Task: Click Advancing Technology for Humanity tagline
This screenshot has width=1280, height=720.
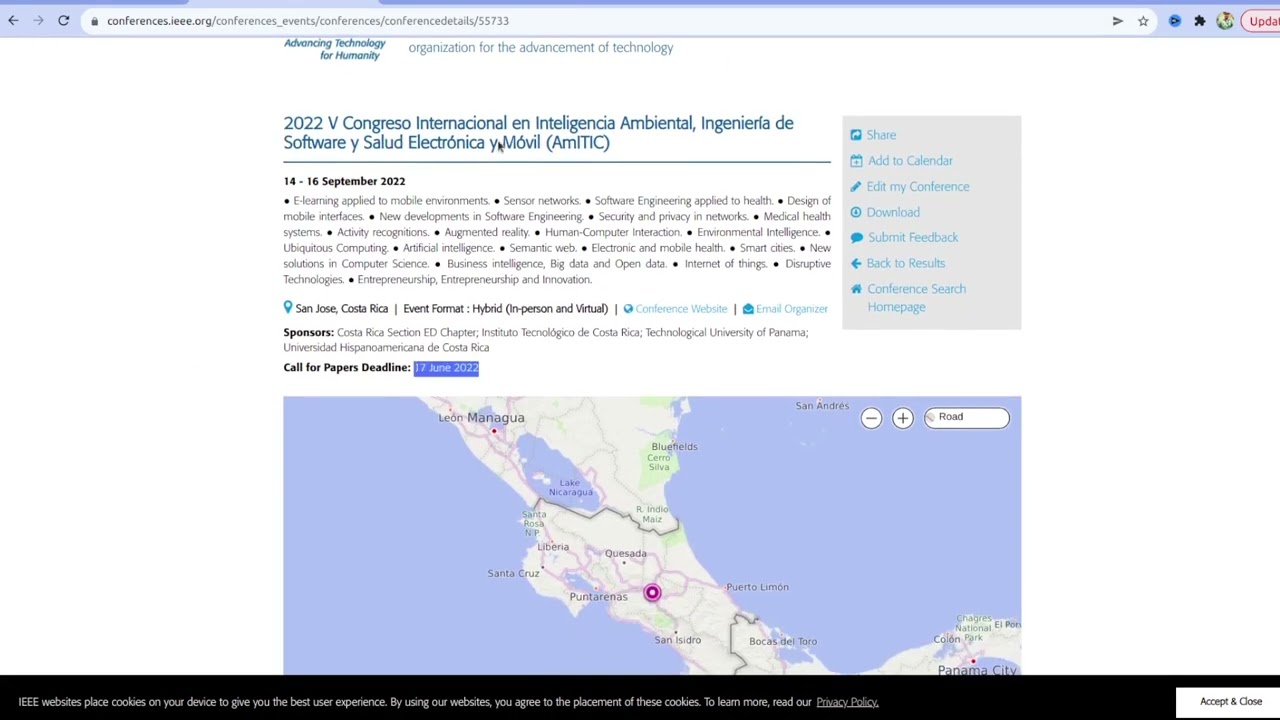Action: (334, 49)
